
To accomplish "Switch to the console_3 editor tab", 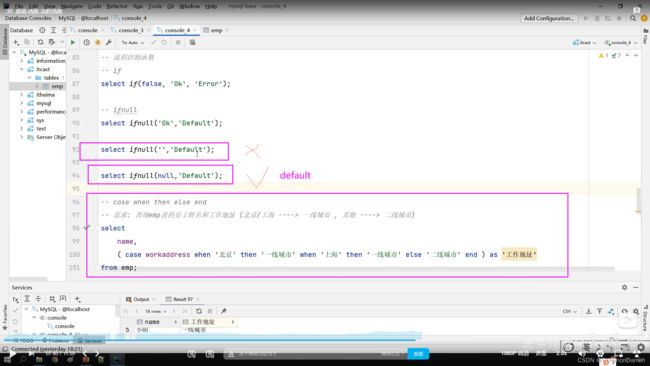I will [x=131, y=30].
